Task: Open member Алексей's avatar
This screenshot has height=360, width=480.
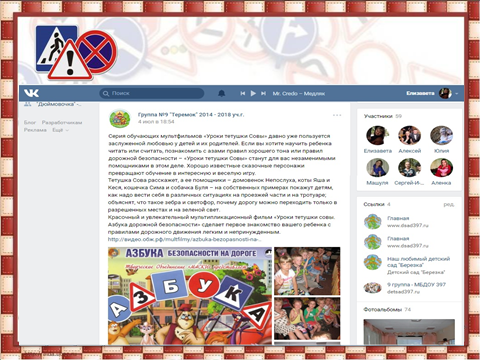Action: [x=409, y=135]
